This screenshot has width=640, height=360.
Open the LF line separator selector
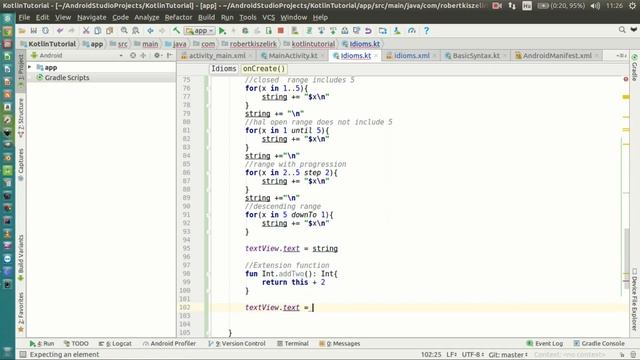tap(451, 355)
